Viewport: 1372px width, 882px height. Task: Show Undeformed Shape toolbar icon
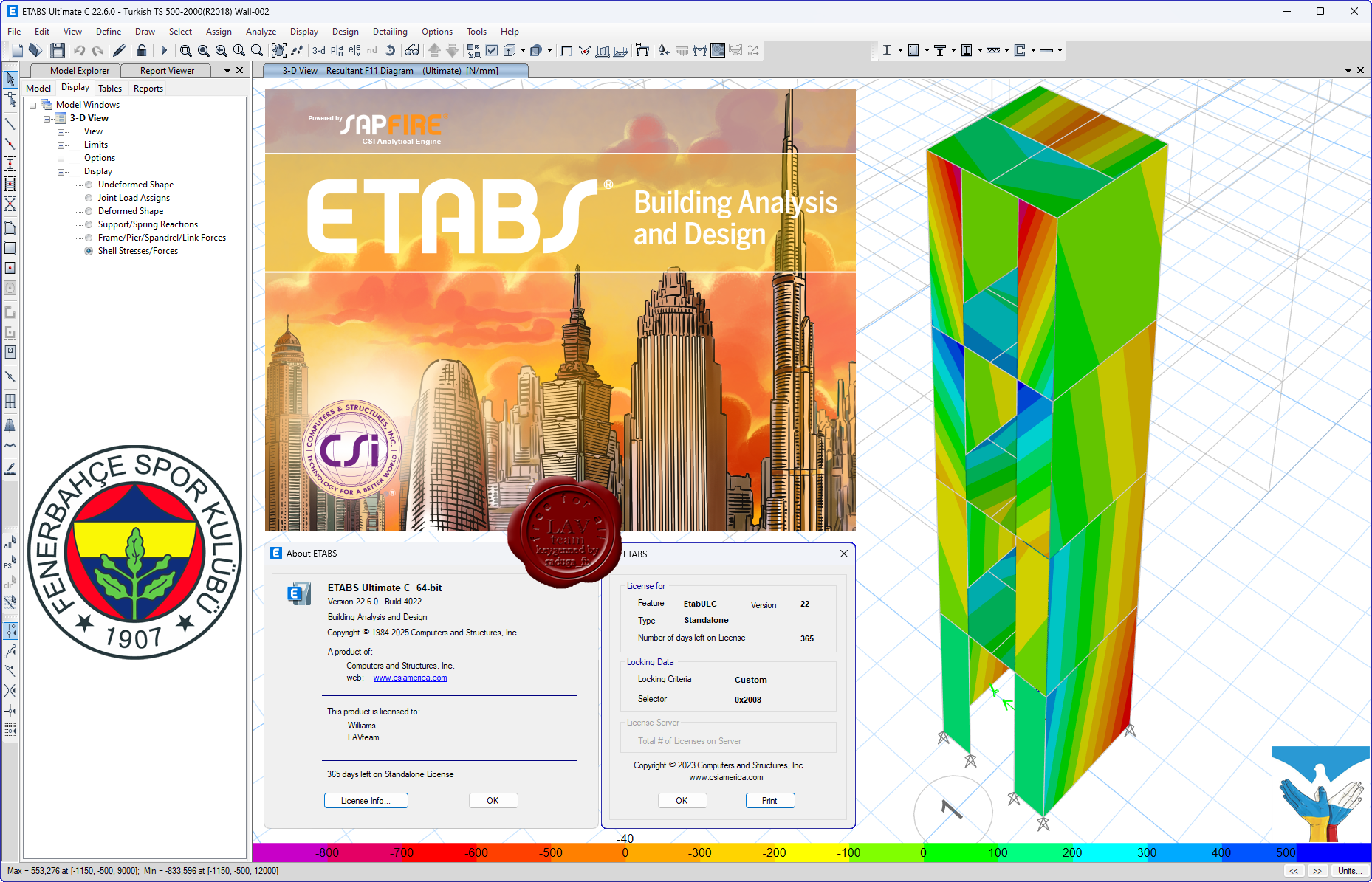567,50
